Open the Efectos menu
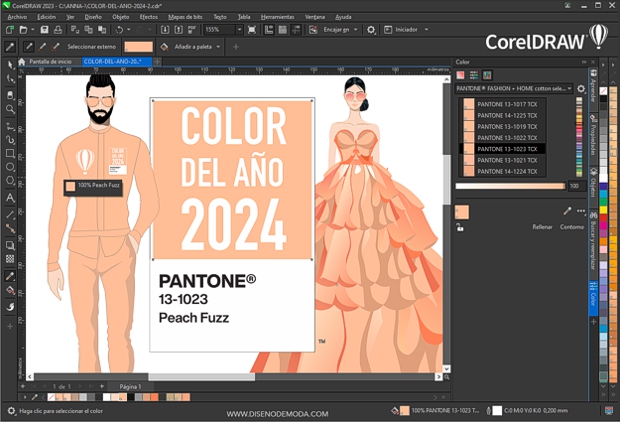 point(148,17)
